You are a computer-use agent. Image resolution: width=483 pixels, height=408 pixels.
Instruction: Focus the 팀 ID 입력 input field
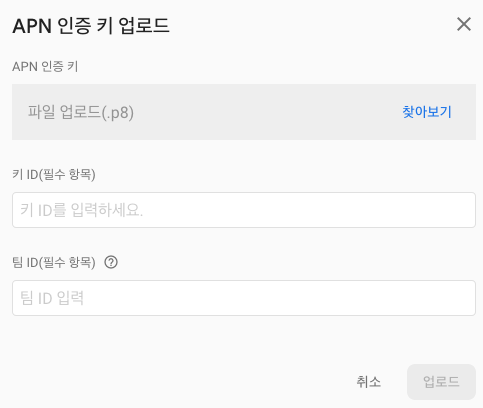(x=244, y=298)
